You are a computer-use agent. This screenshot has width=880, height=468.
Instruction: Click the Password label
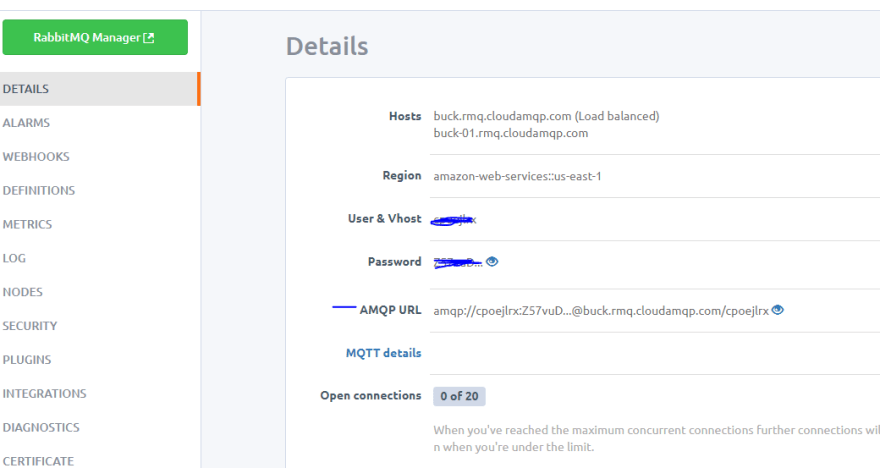[395, 261]
